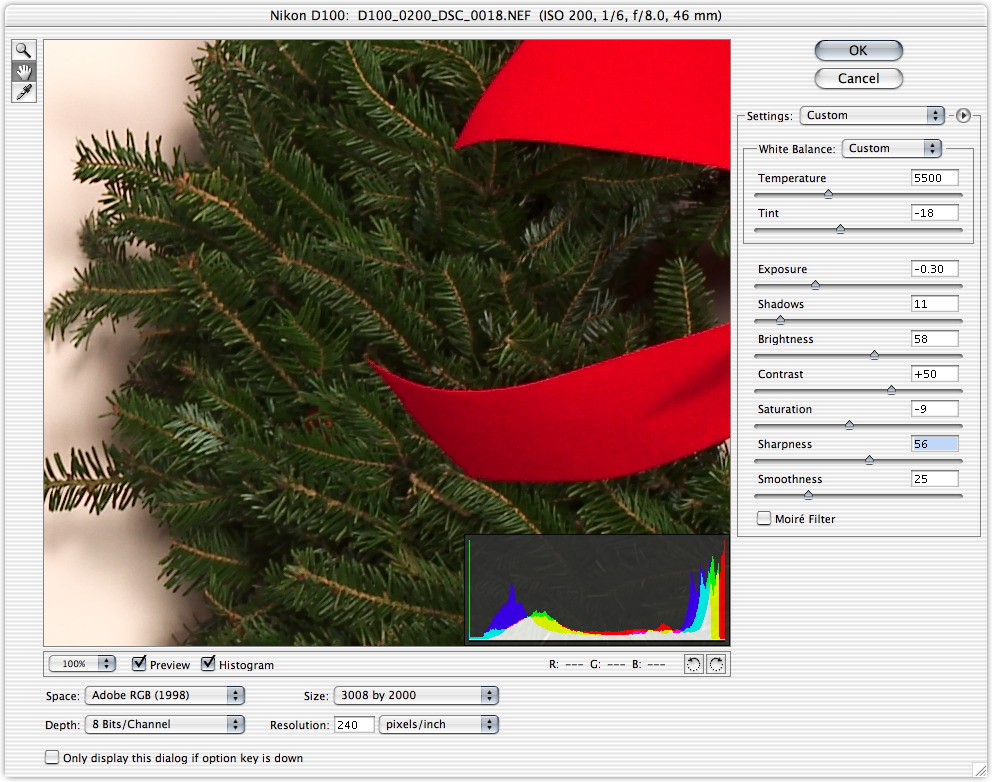The height and width of the screenshot is (782, 992).
Task: Open the Settings flyout arrow menu
Action: tap(963, 115)
